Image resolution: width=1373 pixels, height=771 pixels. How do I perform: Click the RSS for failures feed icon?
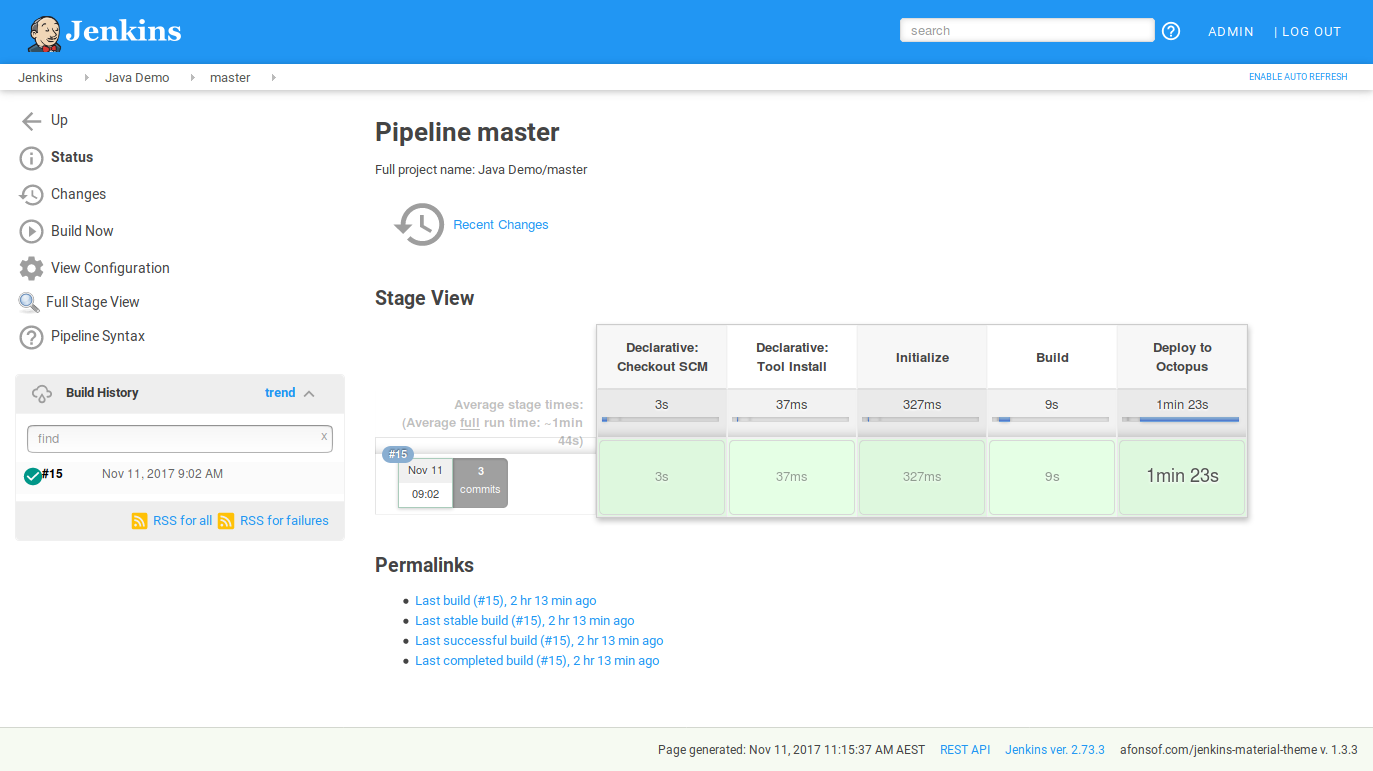pos(225,520)
